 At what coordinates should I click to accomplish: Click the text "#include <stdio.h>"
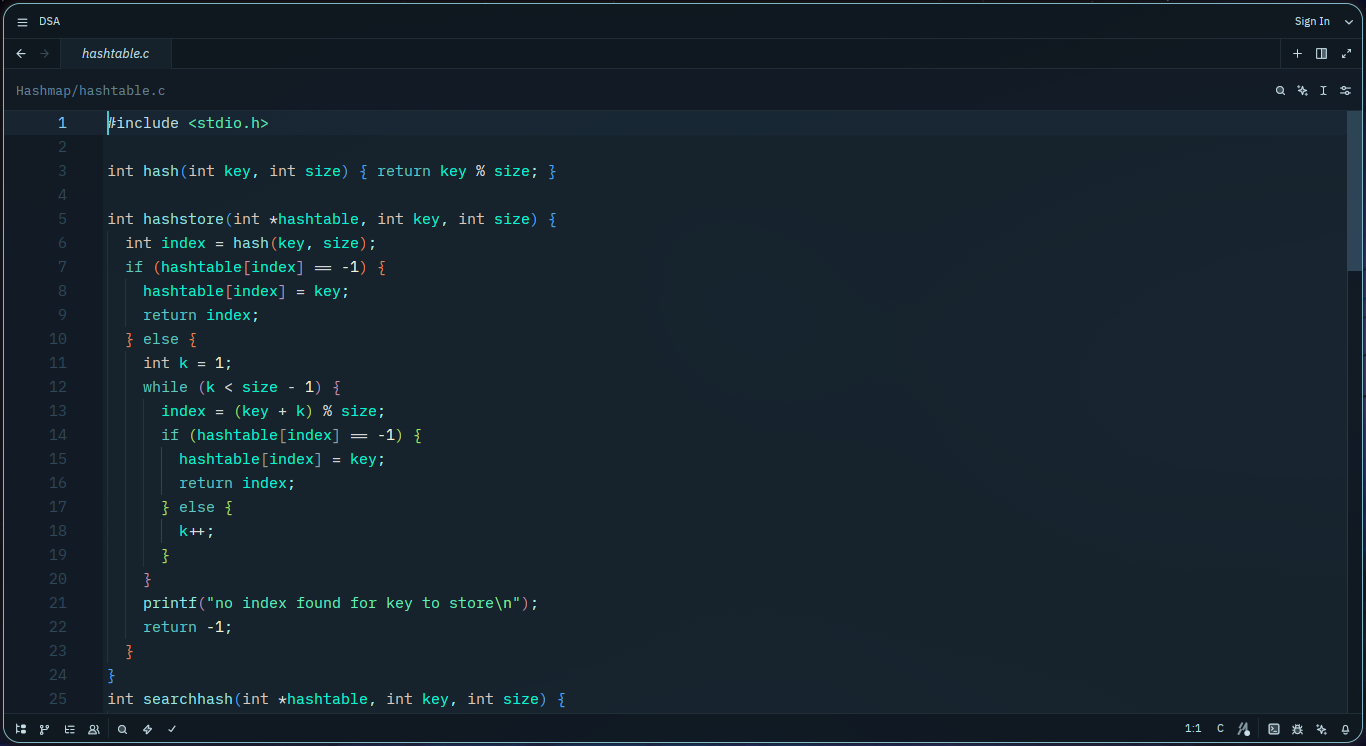pos(188,123)
